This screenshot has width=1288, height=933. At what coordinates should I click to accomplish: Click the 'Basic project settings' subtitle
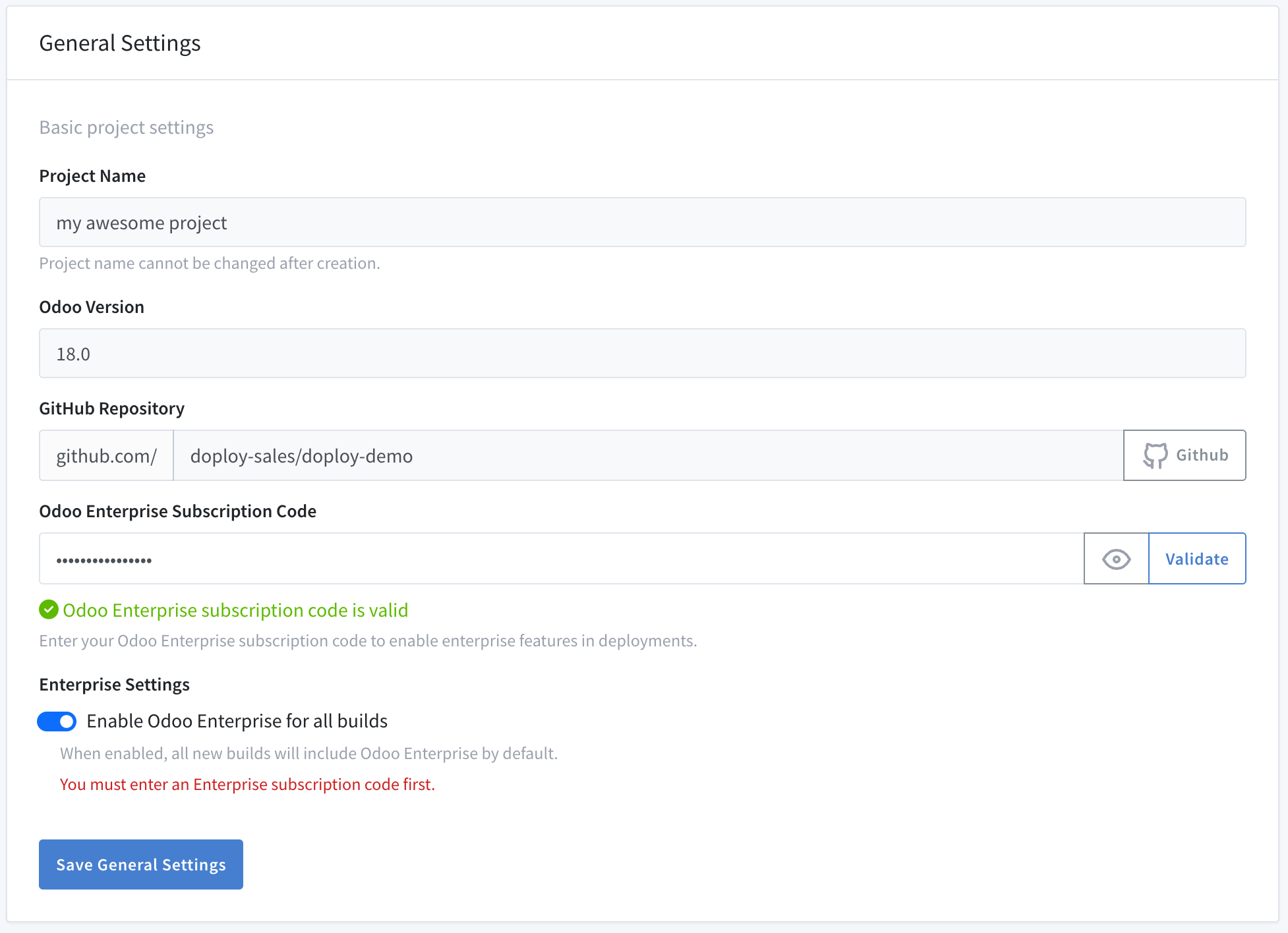(x=126, y=127)
